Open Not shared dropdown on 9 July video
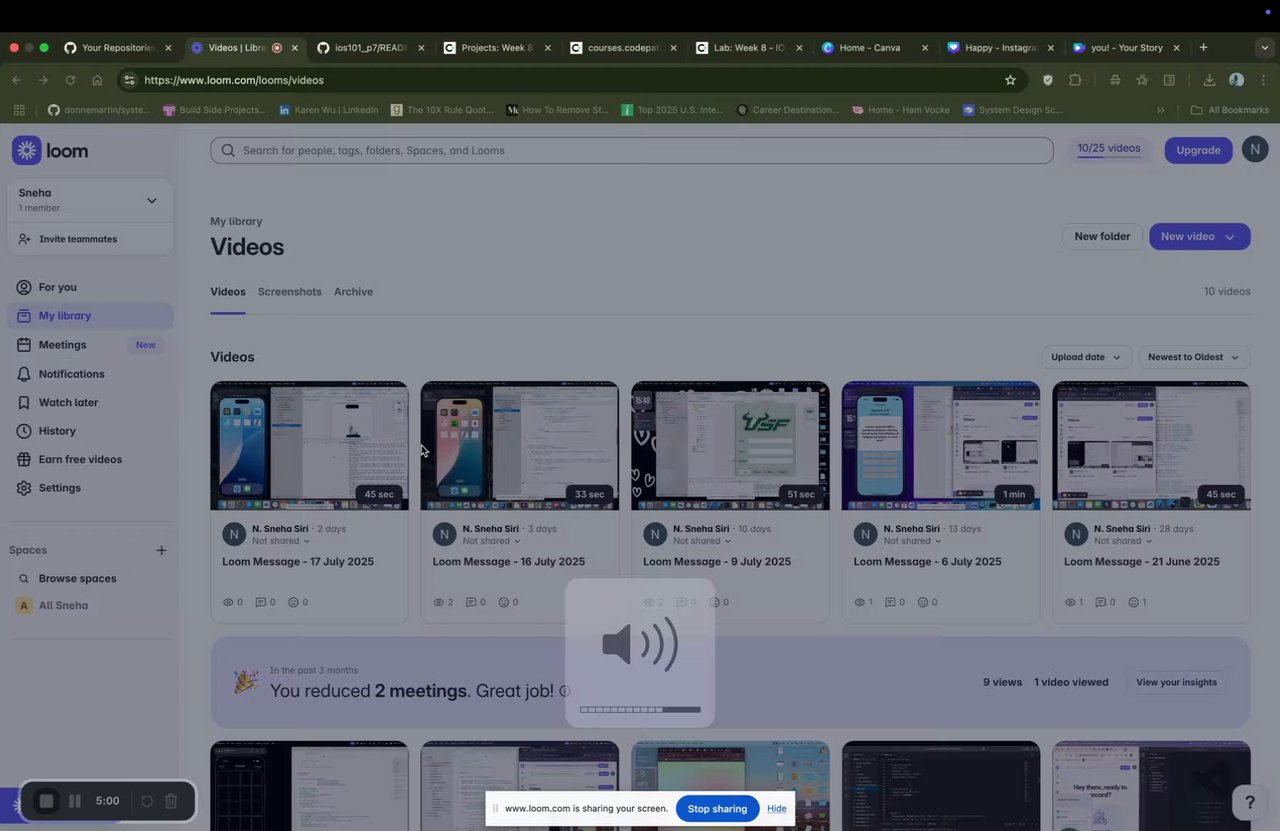Screen dimensions: 1280x831 [702, 541]
